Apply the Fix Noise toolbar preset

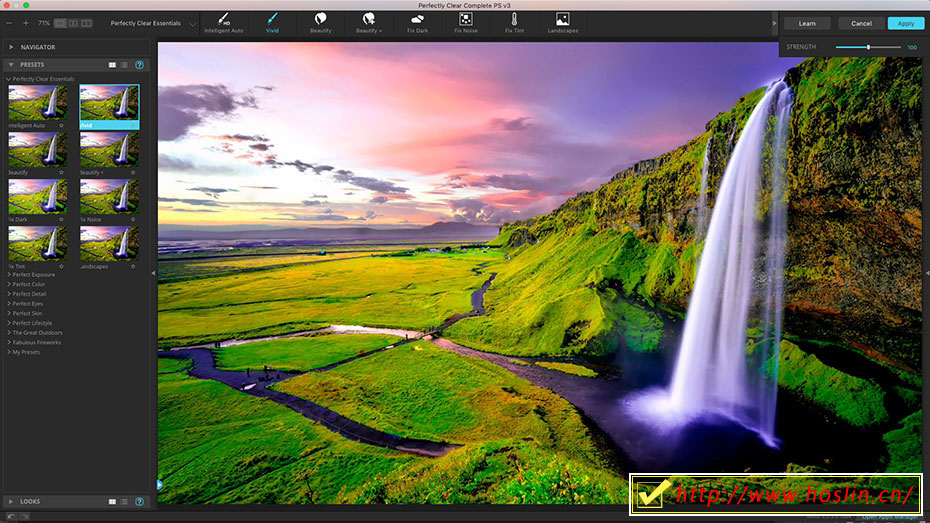[x=466, y=23]
